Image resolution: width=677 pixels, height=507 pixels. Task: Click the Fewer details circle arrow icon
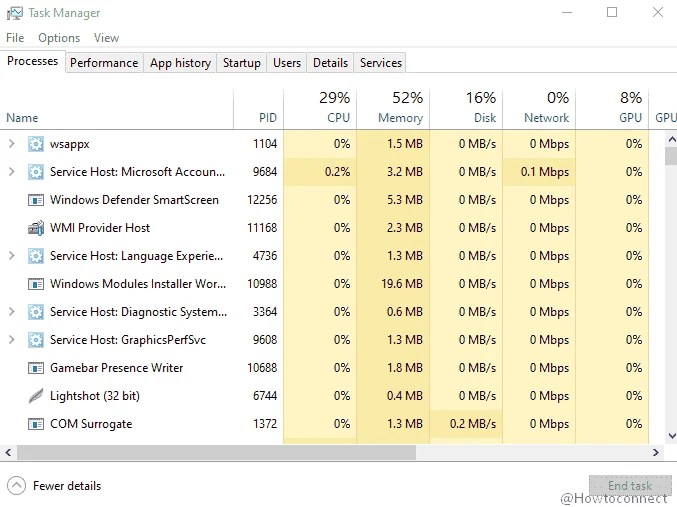coord(17,486)
